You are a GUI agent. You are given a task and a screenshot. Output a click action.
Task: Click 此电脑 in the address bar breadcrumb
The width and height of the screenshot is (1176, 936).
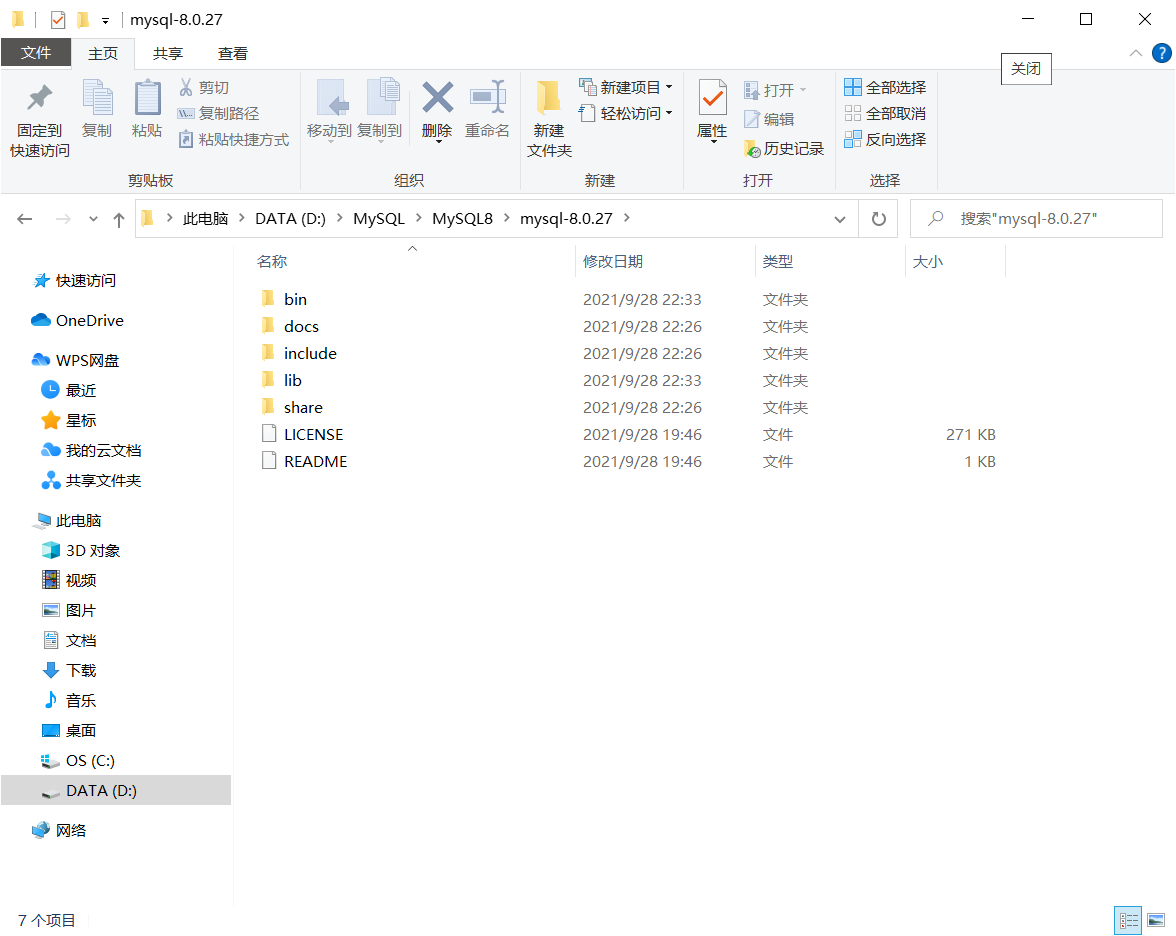(x=205, y=218)
